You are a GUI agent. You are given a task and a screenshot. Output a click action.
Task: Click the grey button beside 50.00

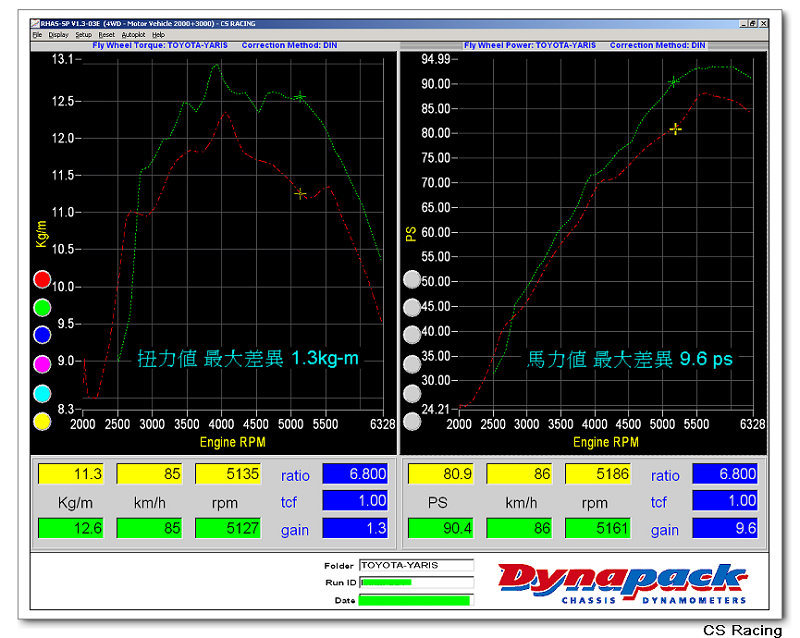(412, 279)
